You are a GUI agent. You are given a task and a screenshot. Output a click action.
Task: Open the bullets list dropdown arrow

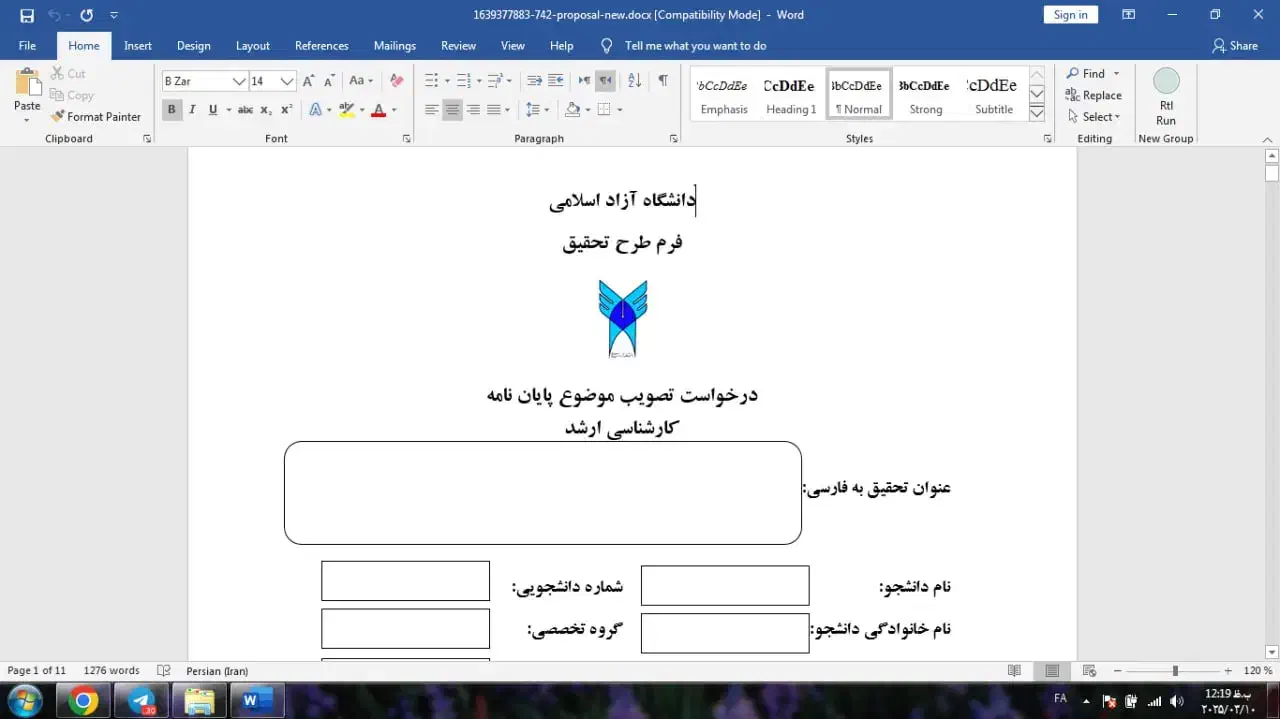(x=447, y=81)
